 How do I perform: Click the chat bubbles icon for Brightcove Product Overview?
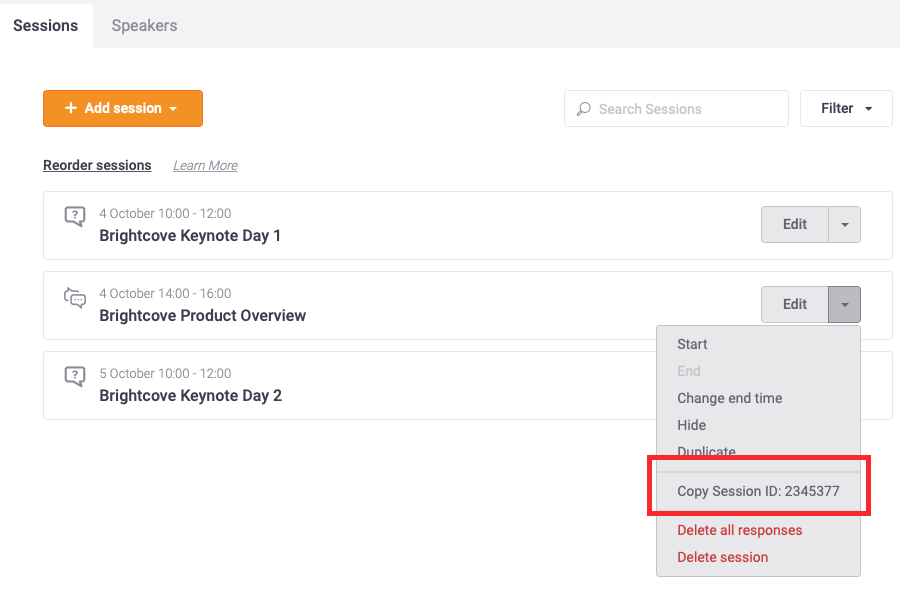[x=75, y=297]
